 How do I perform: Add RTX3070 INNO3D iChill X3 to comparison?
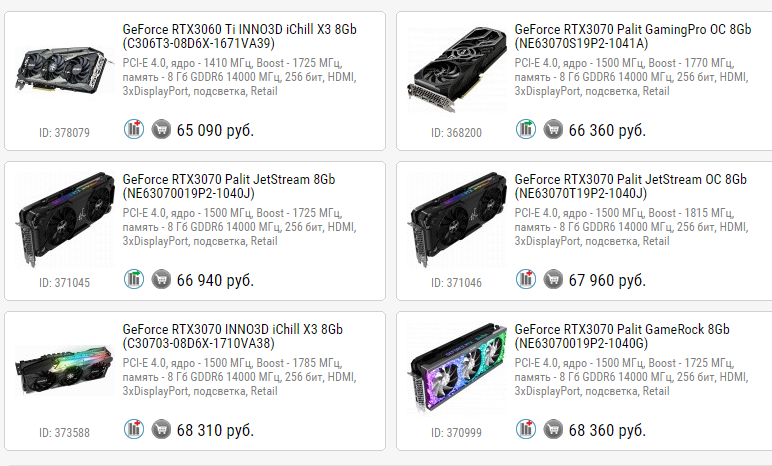(x=134, y=429)
